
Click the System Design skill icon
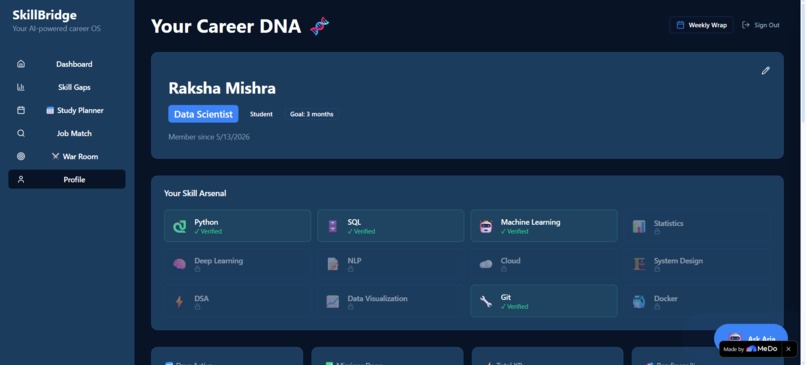[x=639, y=264]
